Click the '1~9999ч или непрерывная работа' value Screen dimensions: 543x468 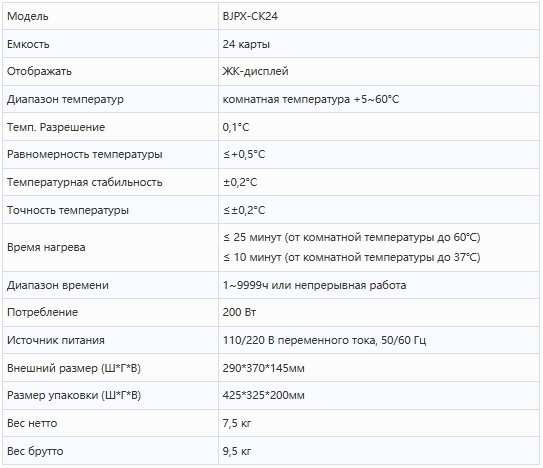(314, 285)
